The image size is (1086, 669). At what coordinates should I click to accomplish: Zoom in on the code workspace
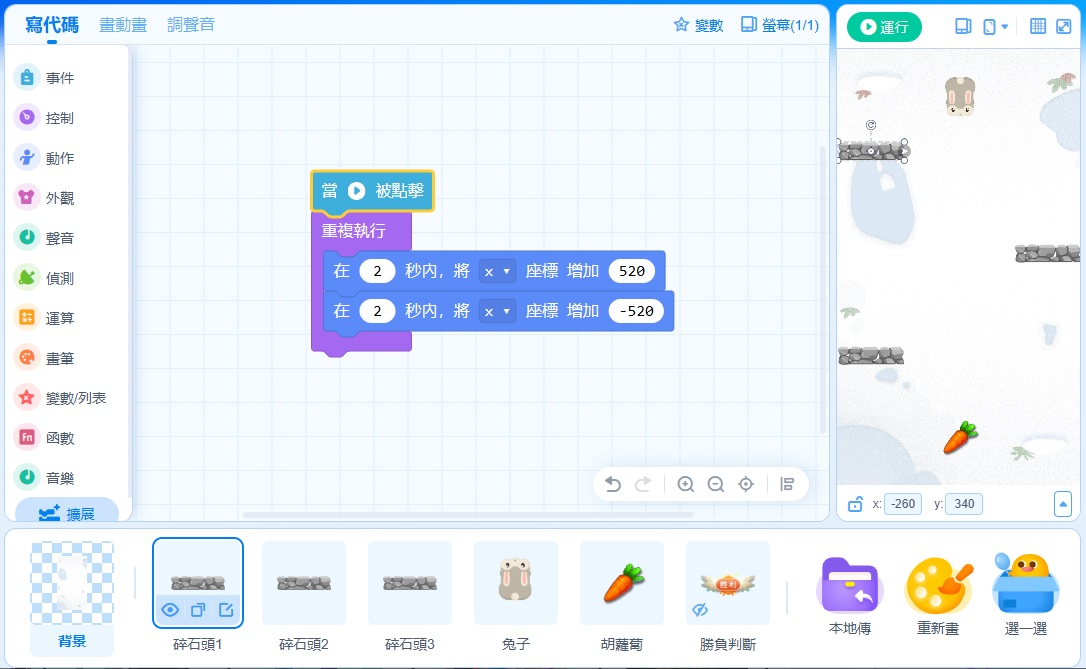tap(686, 483)
